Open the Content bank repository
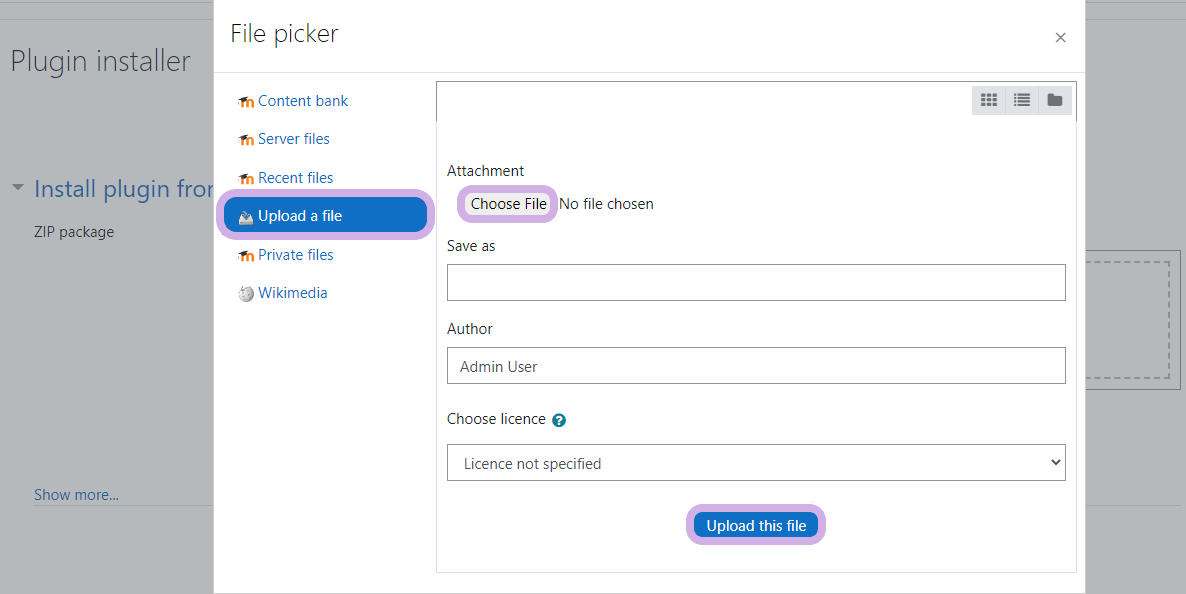The image size is (1186, 594). [303, 101]
